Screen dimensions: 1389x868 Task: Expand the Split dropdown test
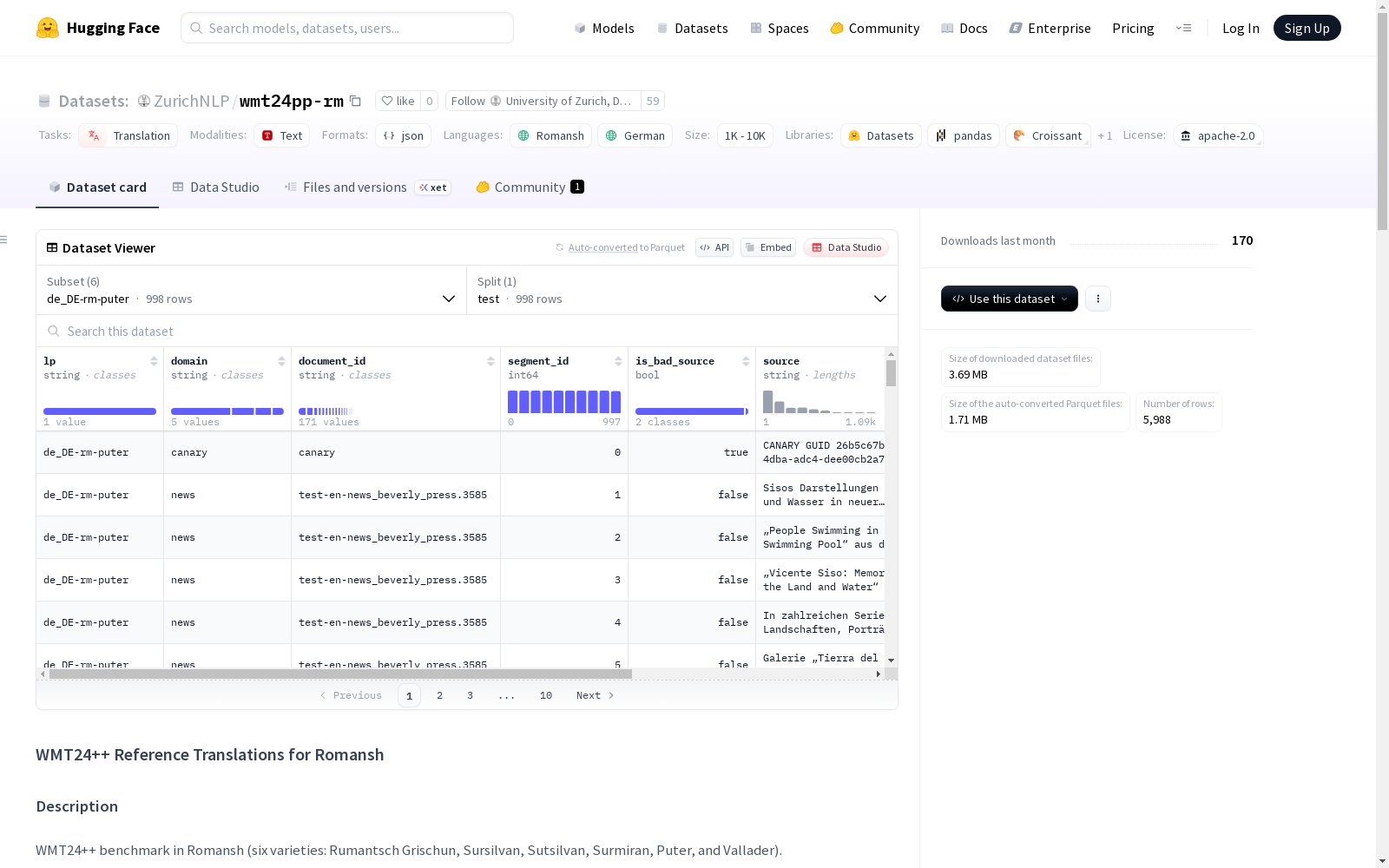point(682,290)
